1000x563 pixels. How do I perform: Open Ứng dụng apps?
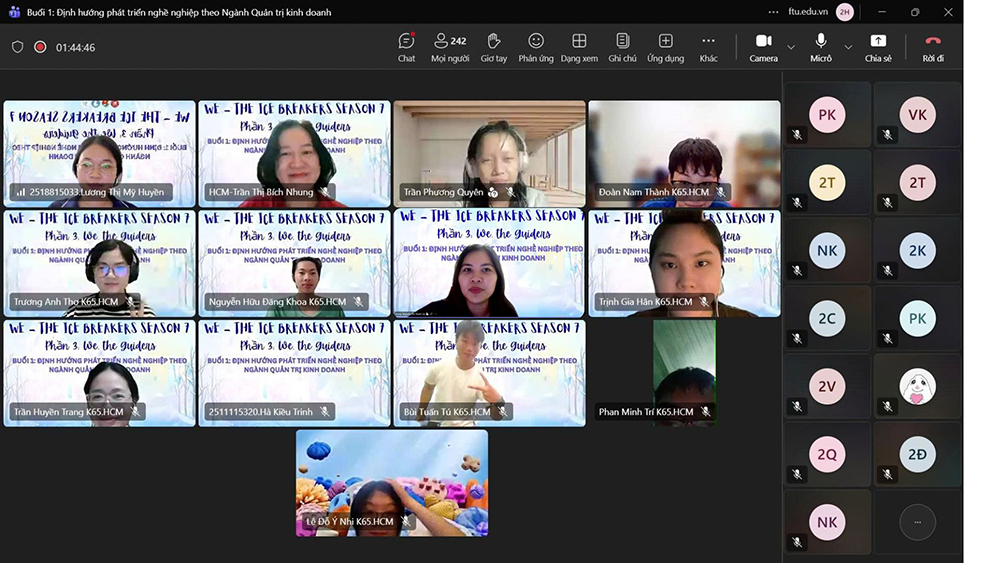665,48
